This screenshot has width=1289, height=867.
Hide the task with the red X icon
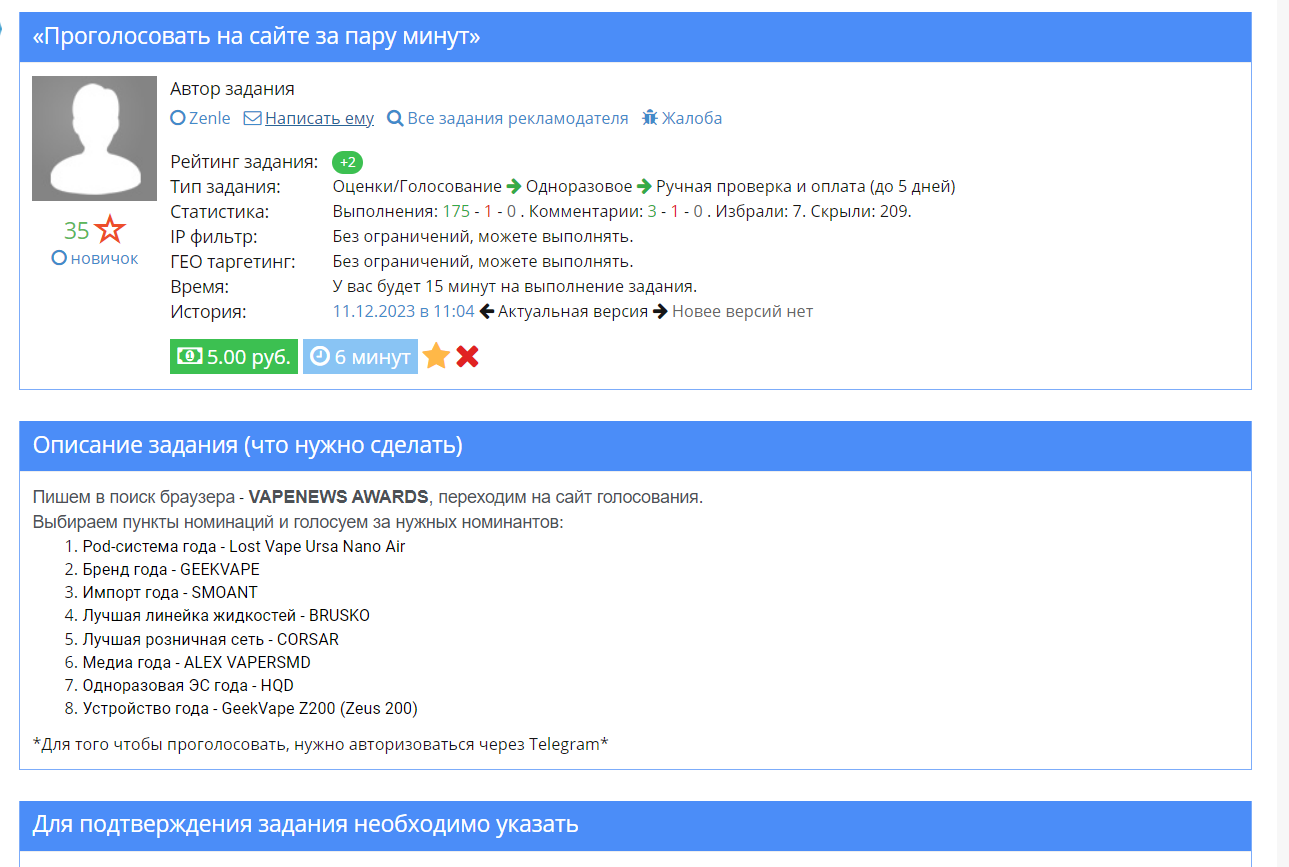(x=467, y=356)
